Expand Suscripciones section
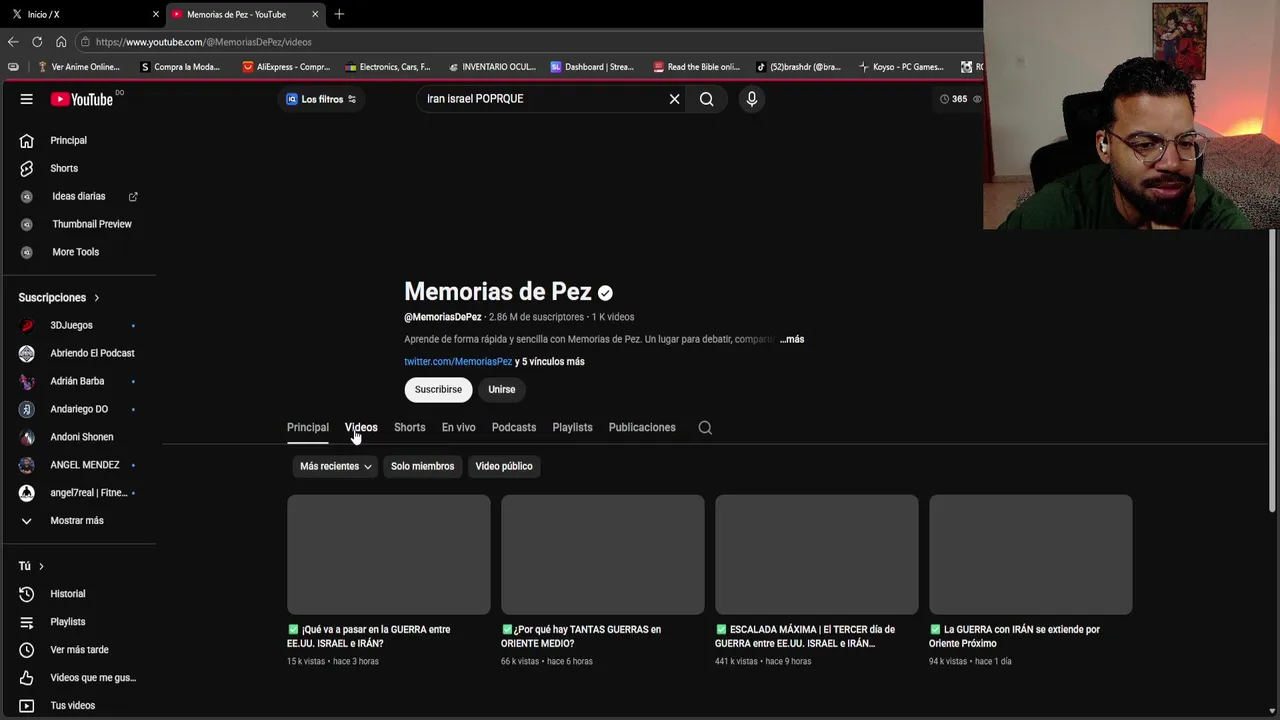The width and height of the screenshot is (1280, 720). 59,298
